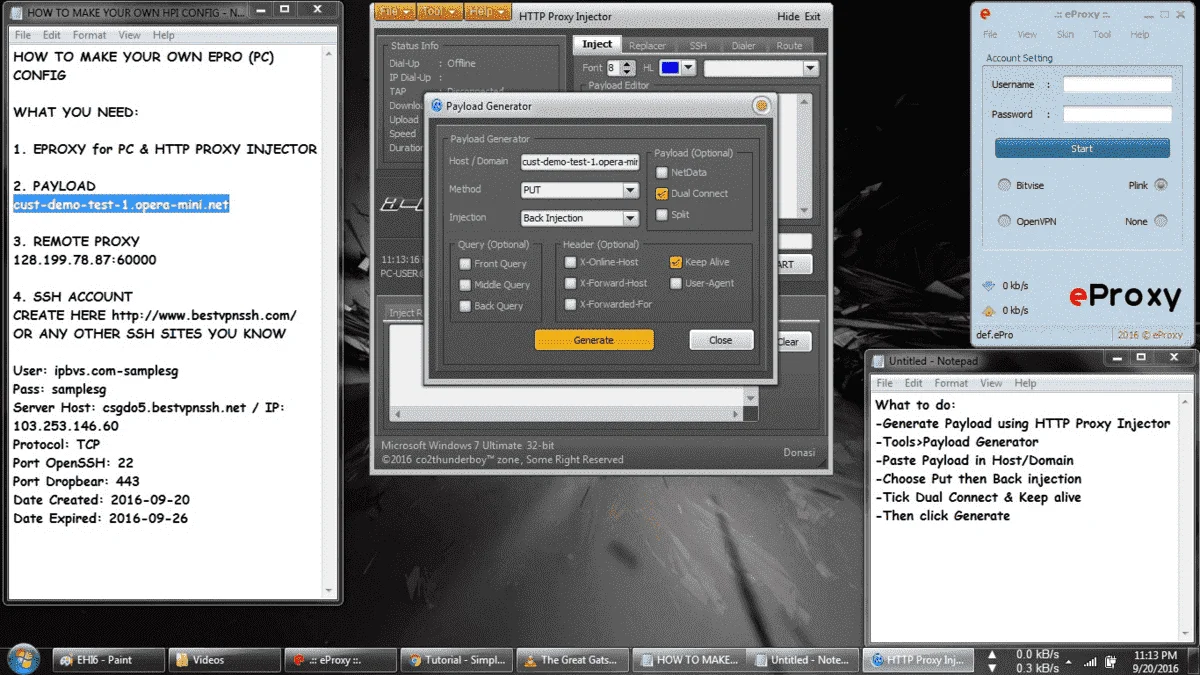Click Close in the Payload Generator
The width and height of the screenshot is (1200, 675).
click(721, 340)
